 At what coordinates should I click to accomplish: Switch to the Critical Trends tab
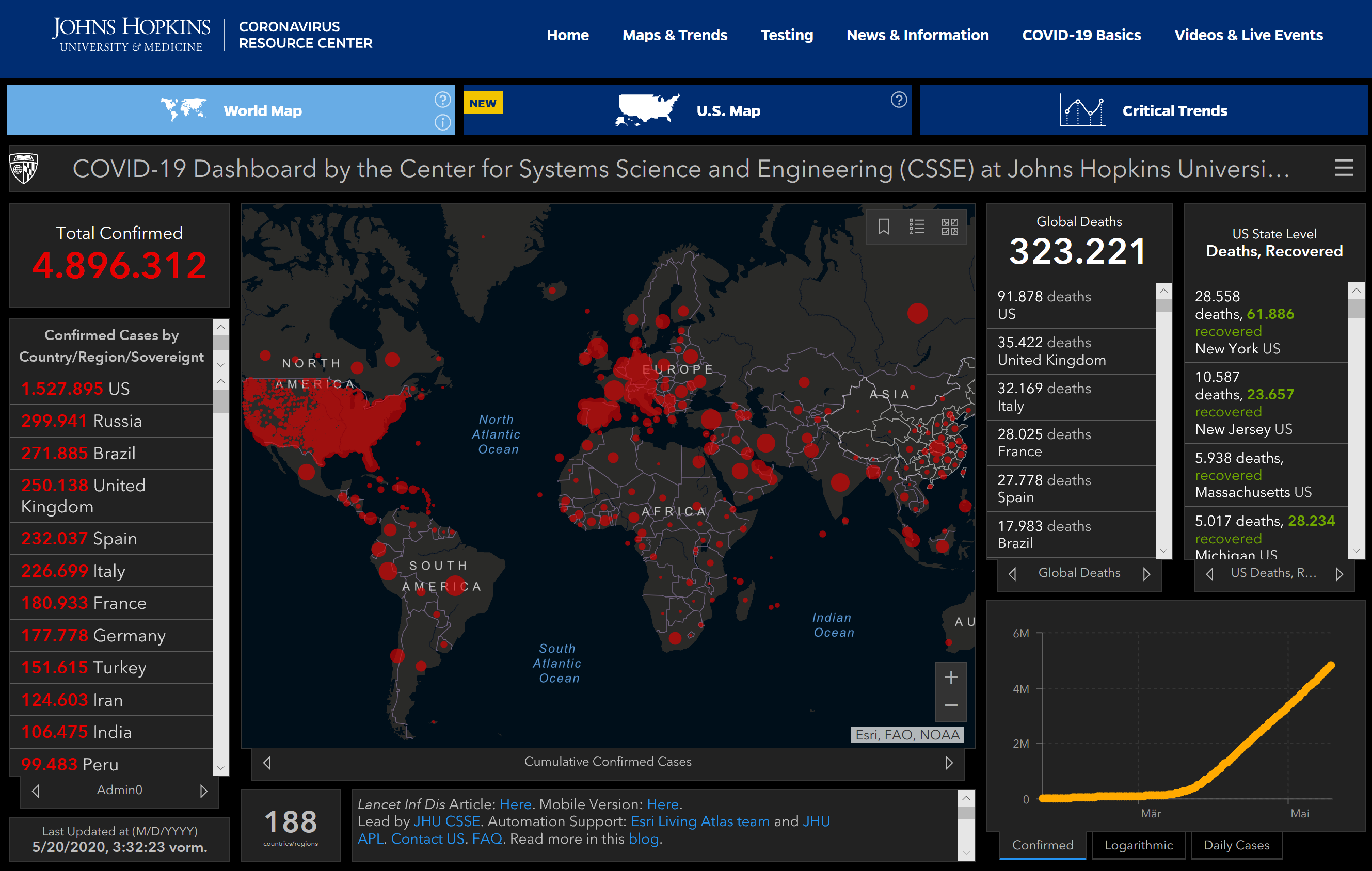1143,110
